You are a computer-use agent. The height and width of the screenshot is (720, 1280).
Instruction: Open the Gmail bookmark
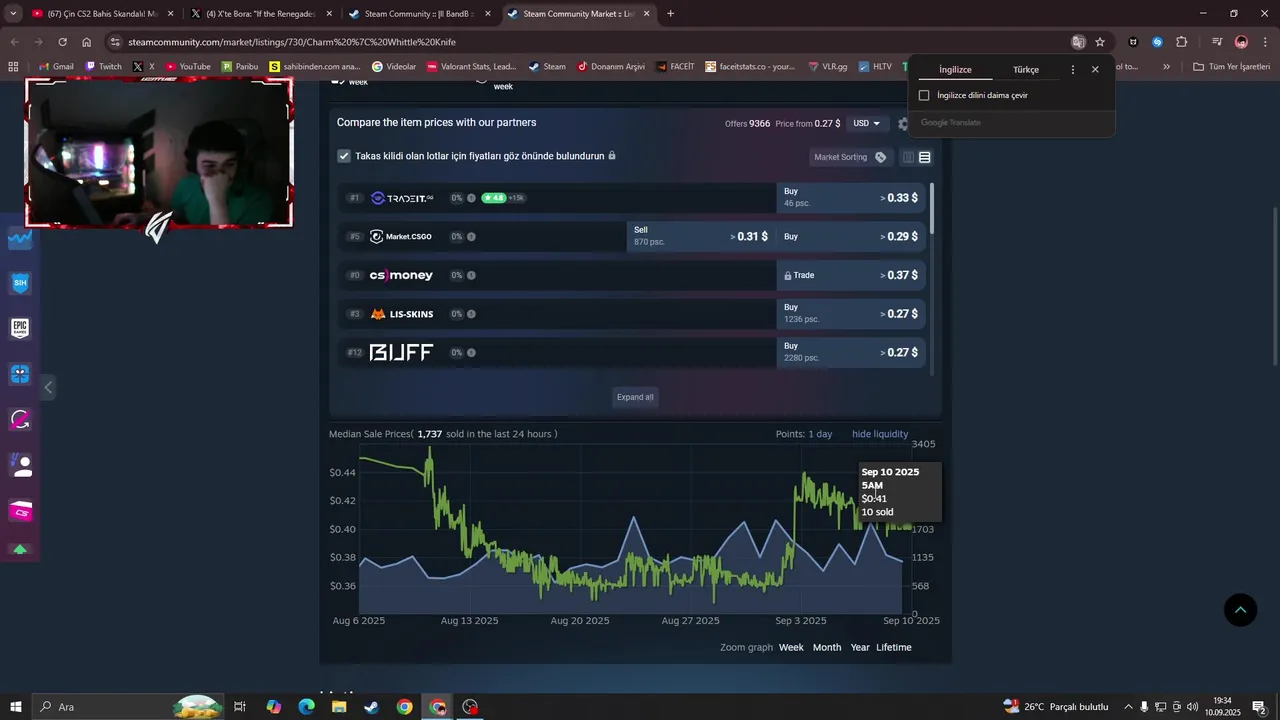click(x=56, y=67)
